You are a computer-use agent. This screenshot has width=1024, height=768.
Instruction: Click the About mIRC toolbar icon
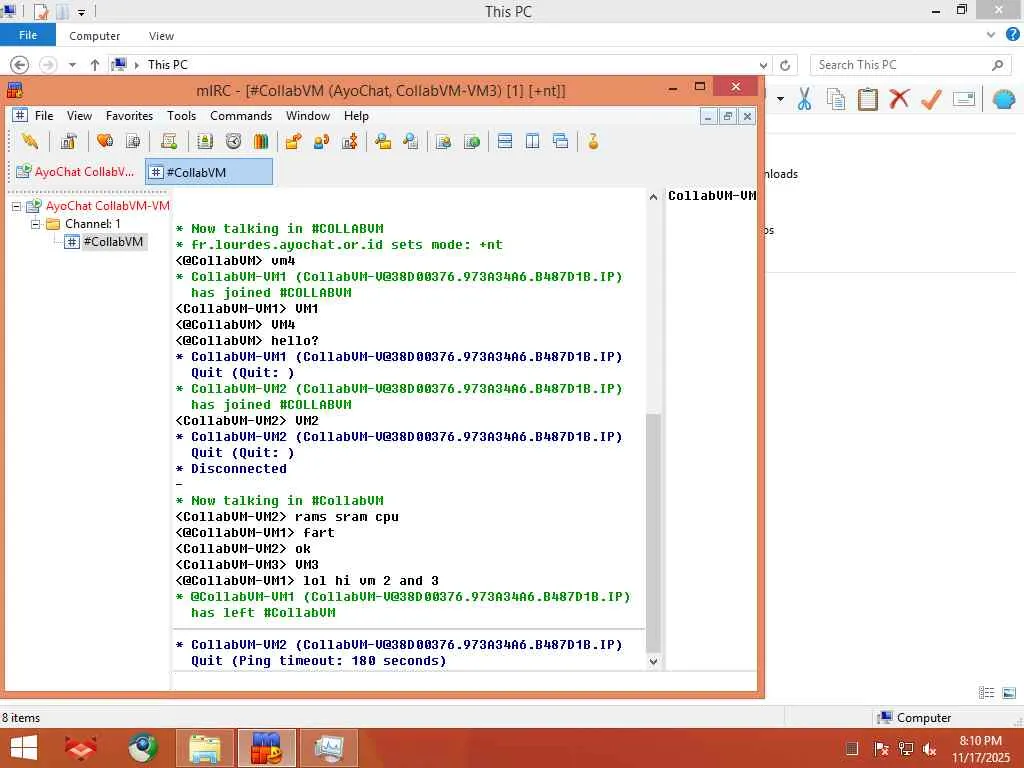pyautogui.click(x=593, y=141)
